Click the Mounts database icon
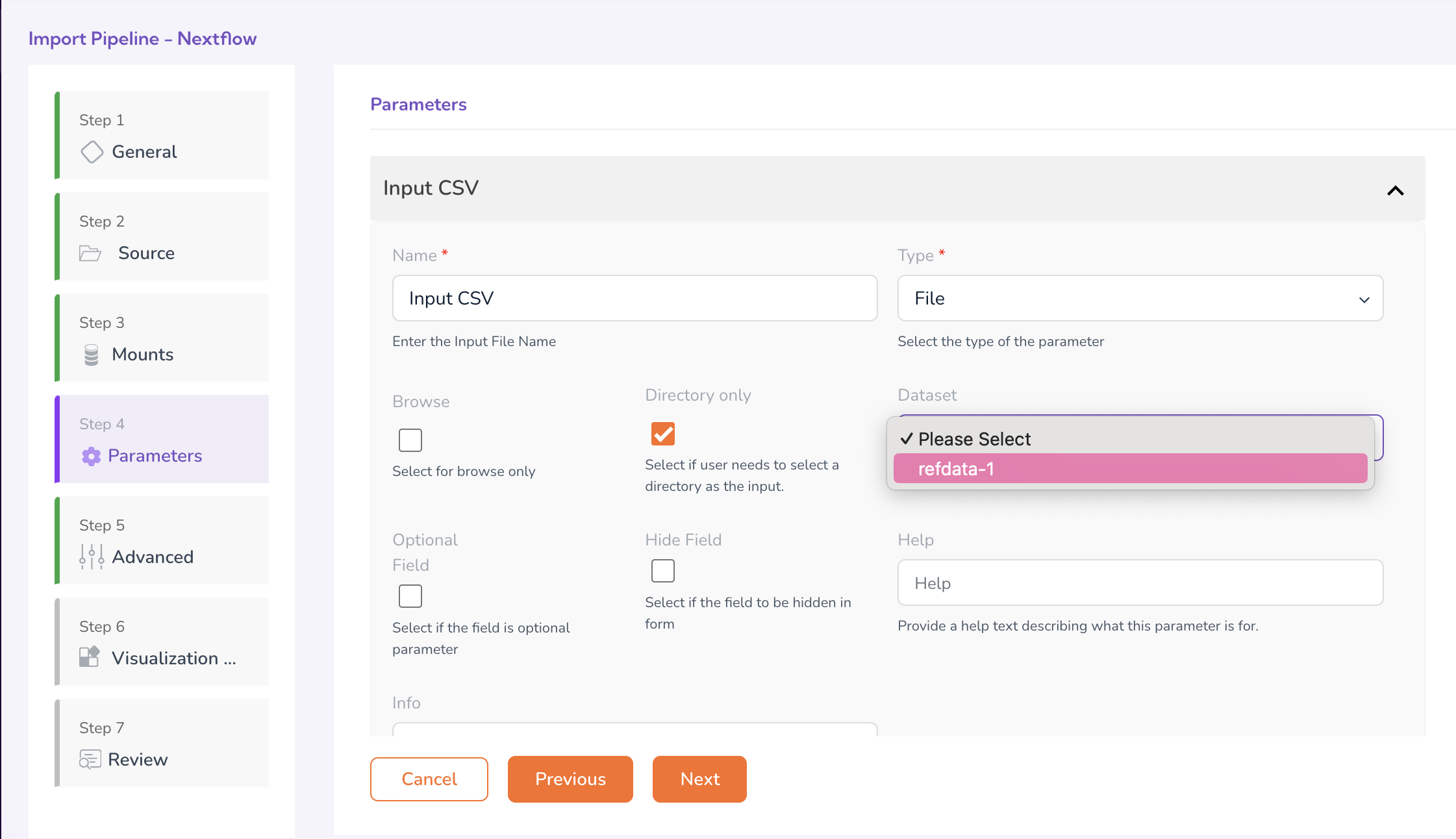Screen dimensions: 1456x839 92,355
